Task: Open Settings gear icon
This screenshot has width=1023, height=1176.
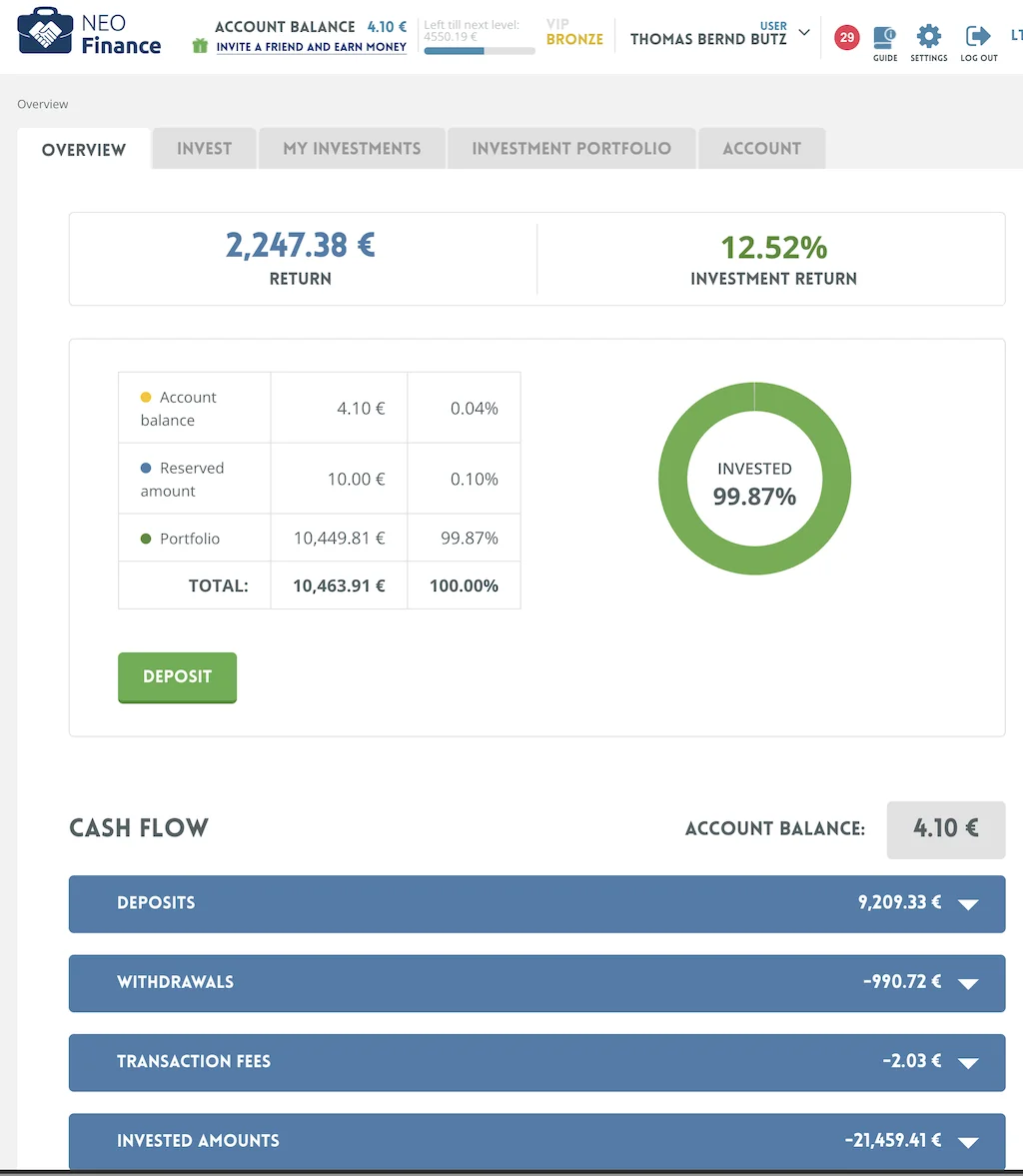Action: (x=928, y=38)
